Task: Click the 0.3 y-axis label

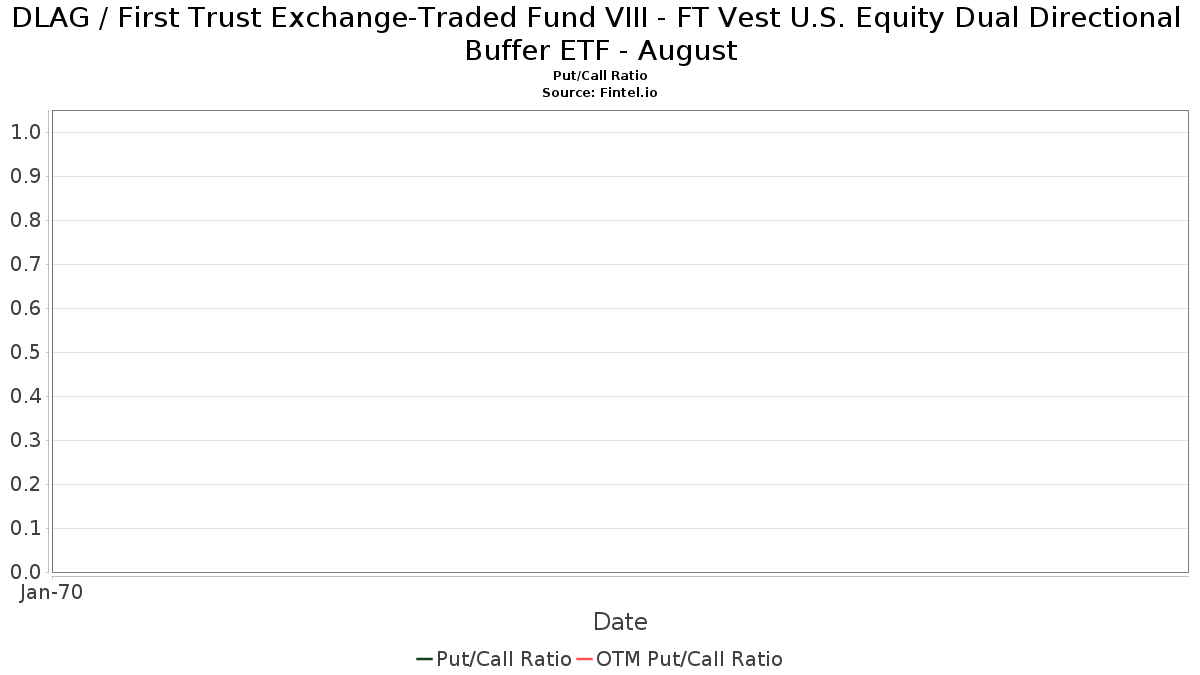Action: [x=25, y=440]
